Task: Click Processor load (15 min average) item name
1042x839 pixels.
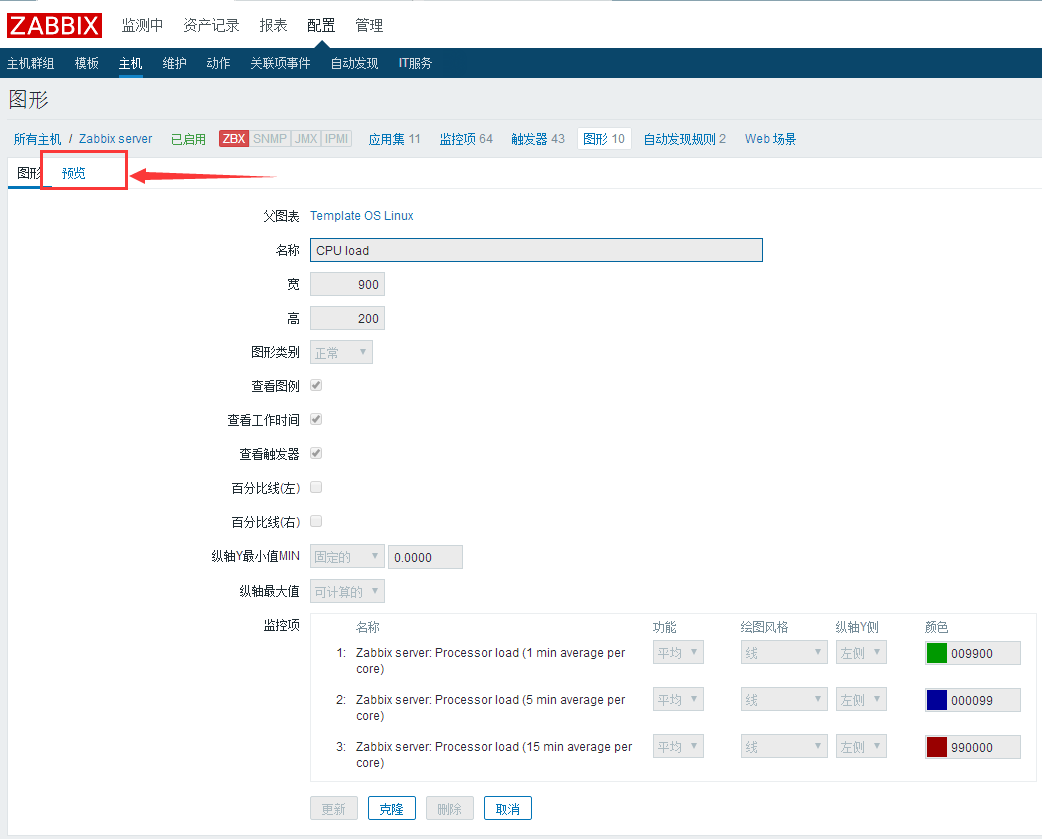Action: 494,755
